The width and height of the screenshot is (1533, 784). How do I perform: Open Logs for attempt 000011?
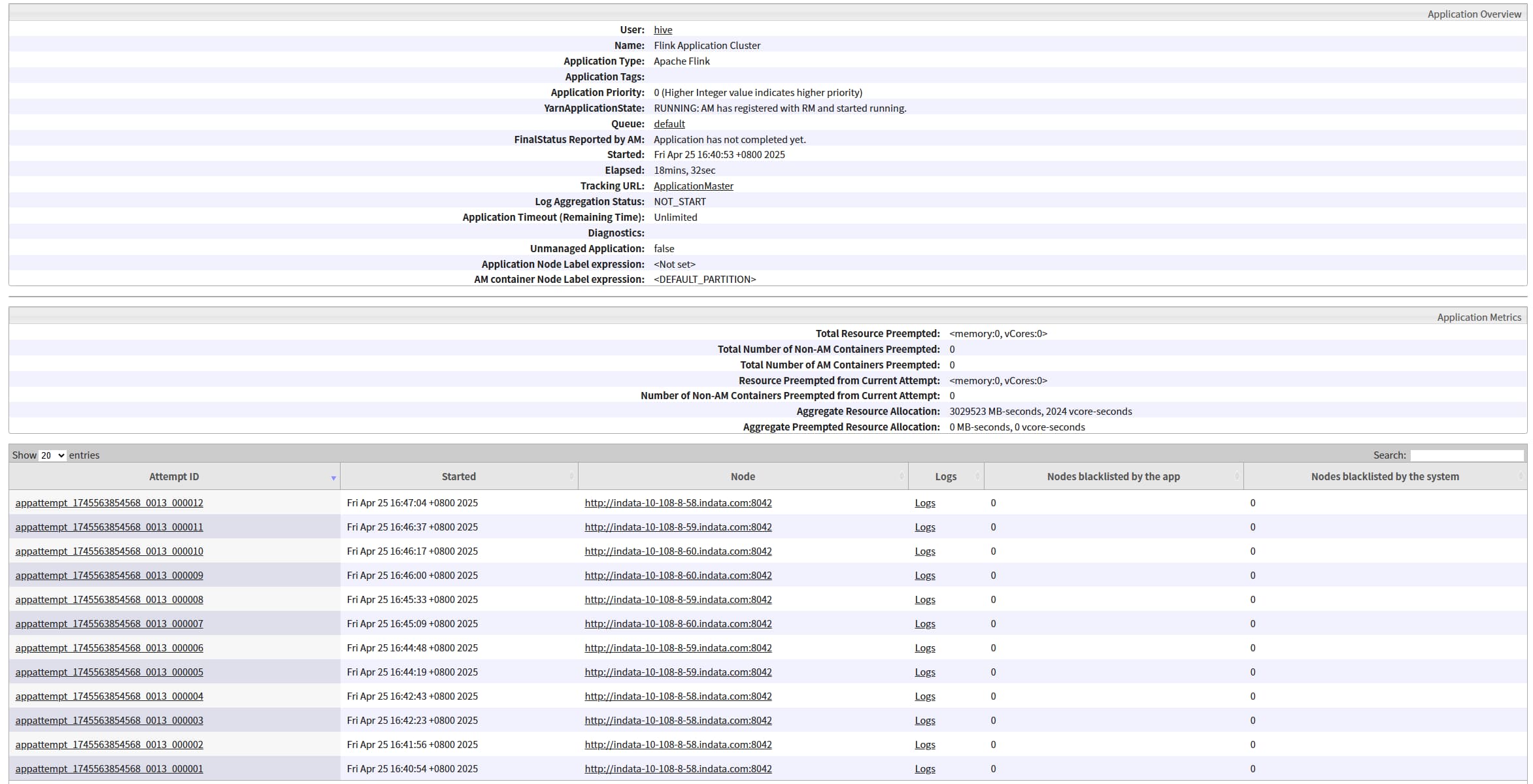tap(924, 527)
